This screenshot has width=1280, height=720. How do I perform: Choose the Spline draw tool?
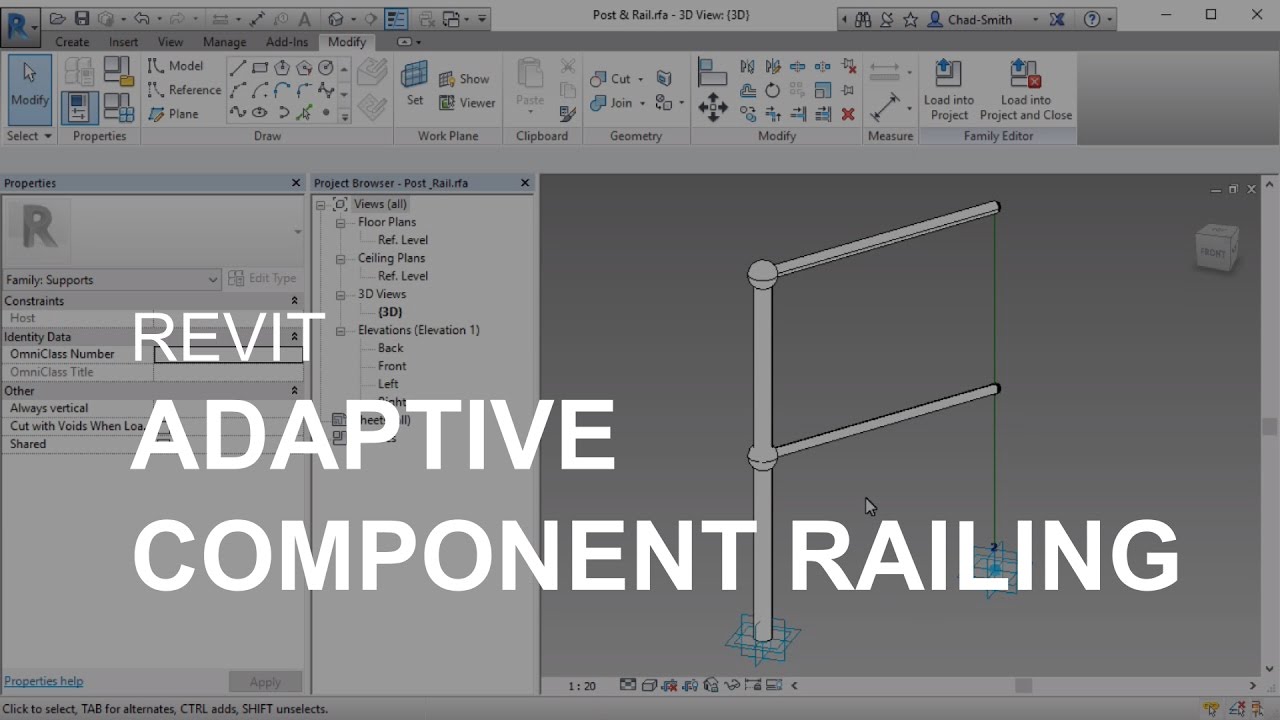point(238,112)
